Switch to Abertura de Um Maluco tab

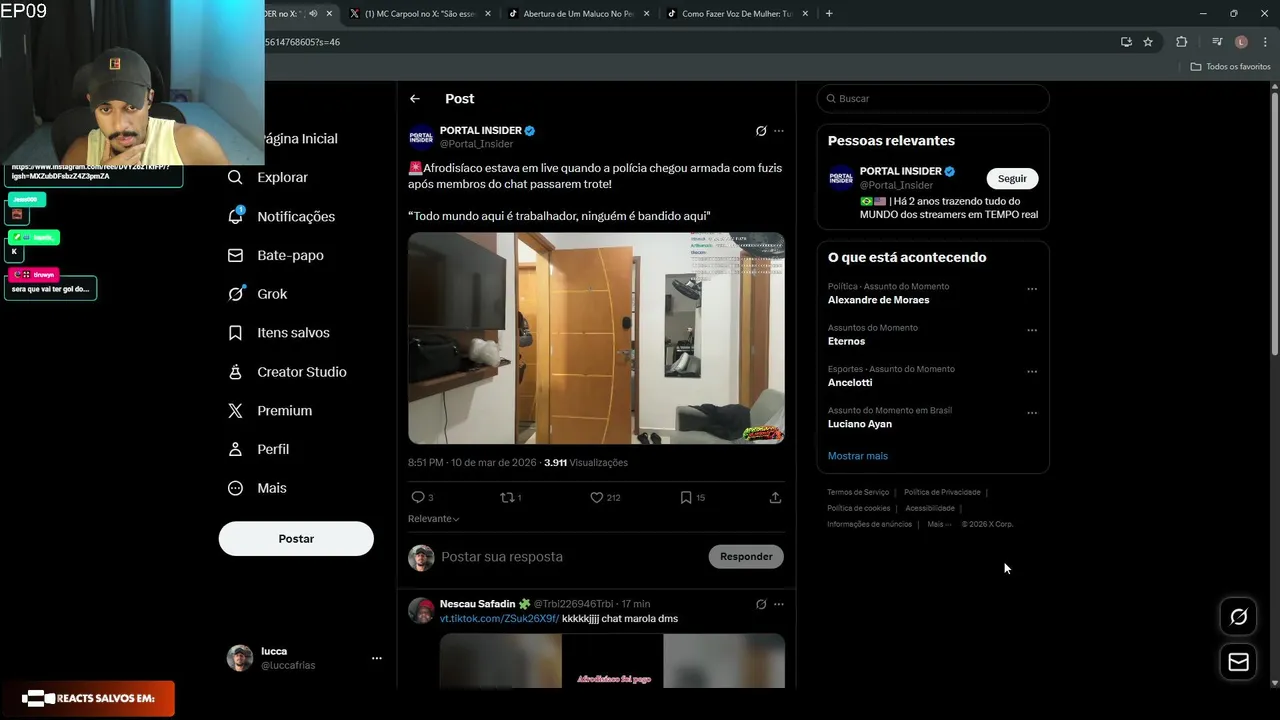point(579,14)
